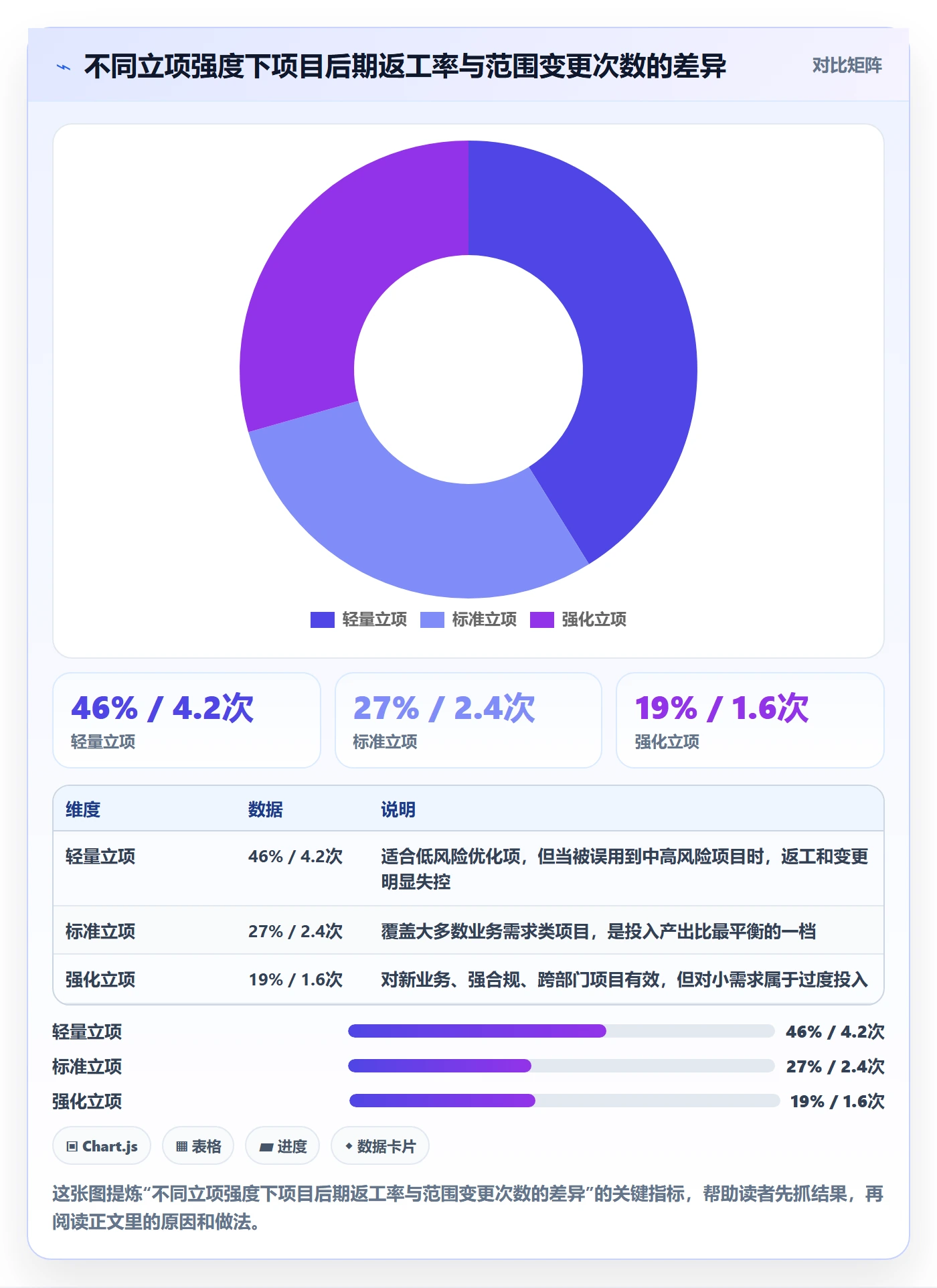Click the table's 27% / 2.4次 data cell
Image resolution: width=937 pixels, height=1288 pixels.
point(295,931)
